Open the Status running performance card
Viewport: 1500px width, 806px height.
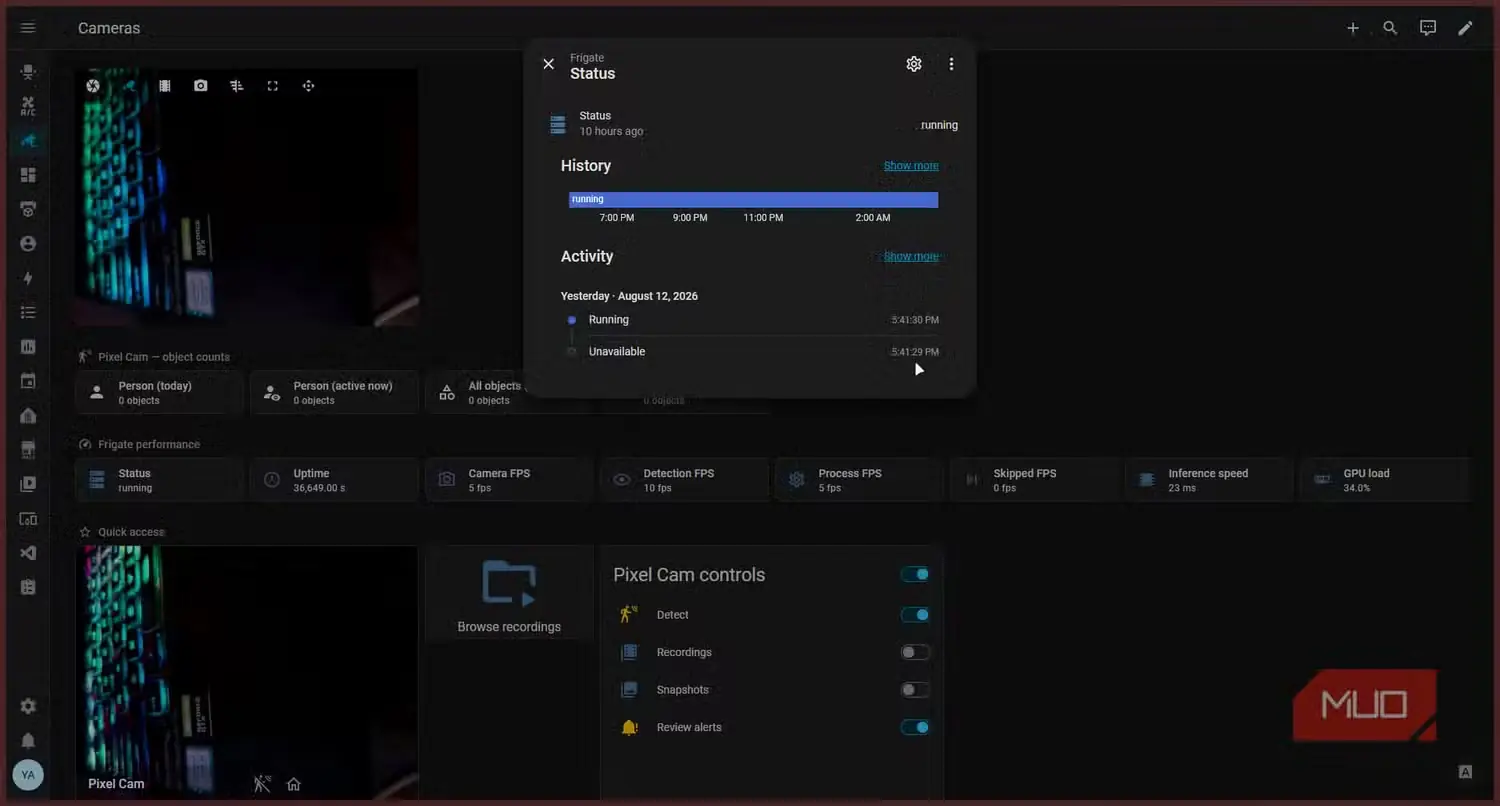click(159, 480)
